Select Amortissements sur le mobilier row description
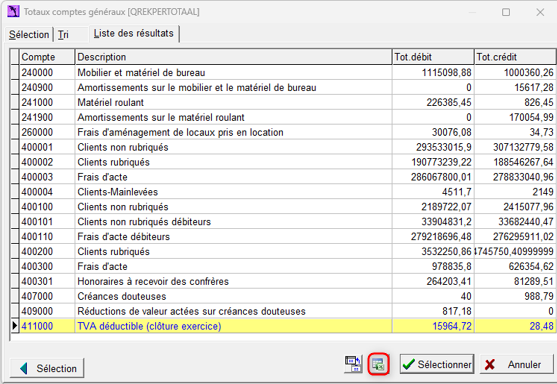 [x=233, y=87]
